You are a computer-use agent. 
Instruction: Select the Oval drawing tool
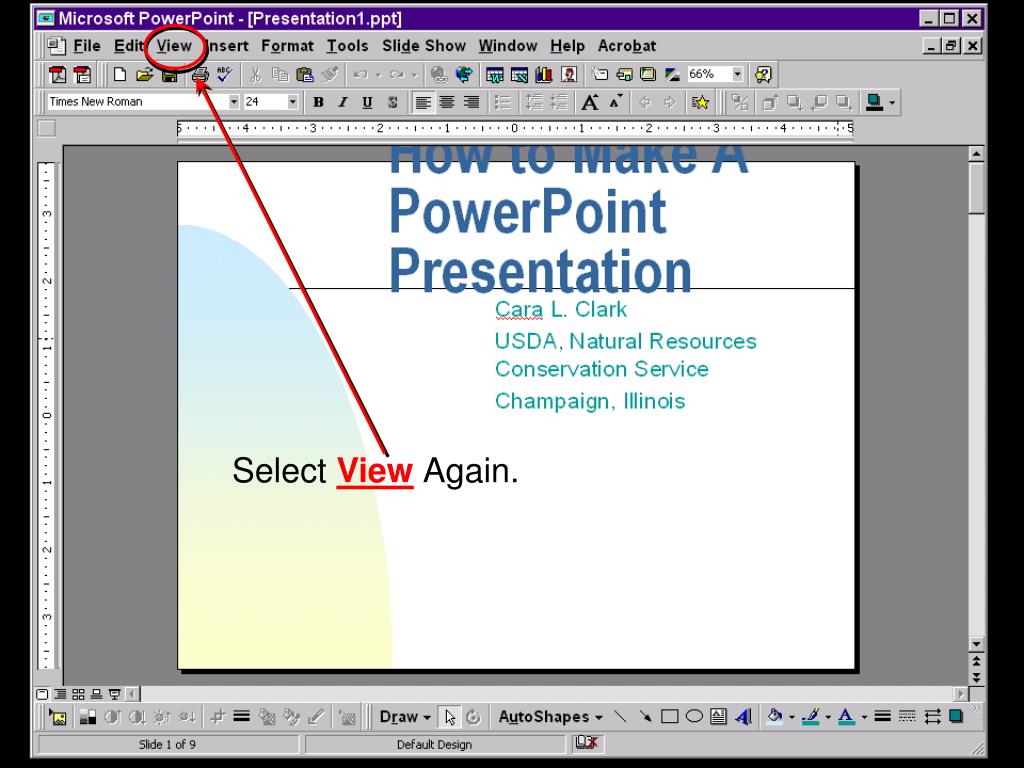pyautogui.click(x=694, y=717)
